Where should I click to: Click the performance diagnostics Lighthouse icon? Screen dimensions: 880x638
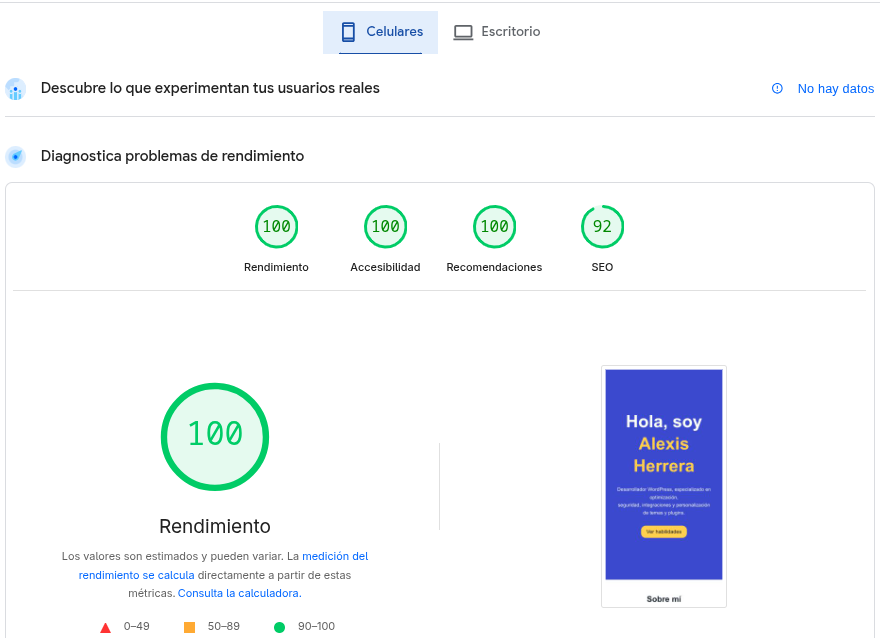point(15,155)
